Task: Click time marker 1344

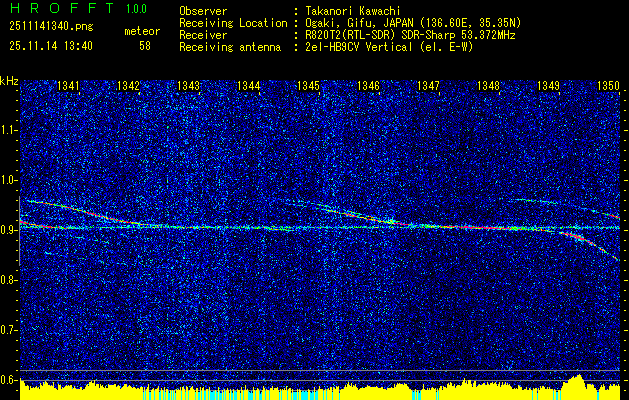Action: [248, 85]
